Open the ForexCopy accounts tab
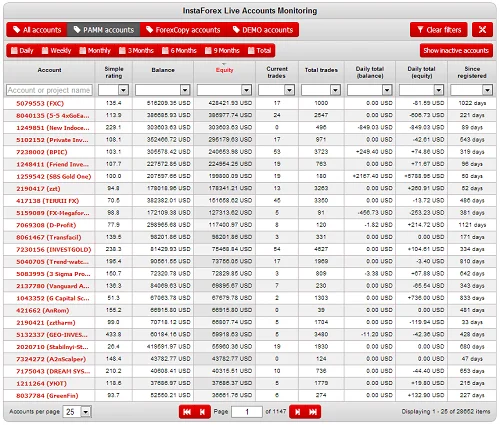Image resolution: width=500 pixels, height=425 pixels. pos(183,30)
